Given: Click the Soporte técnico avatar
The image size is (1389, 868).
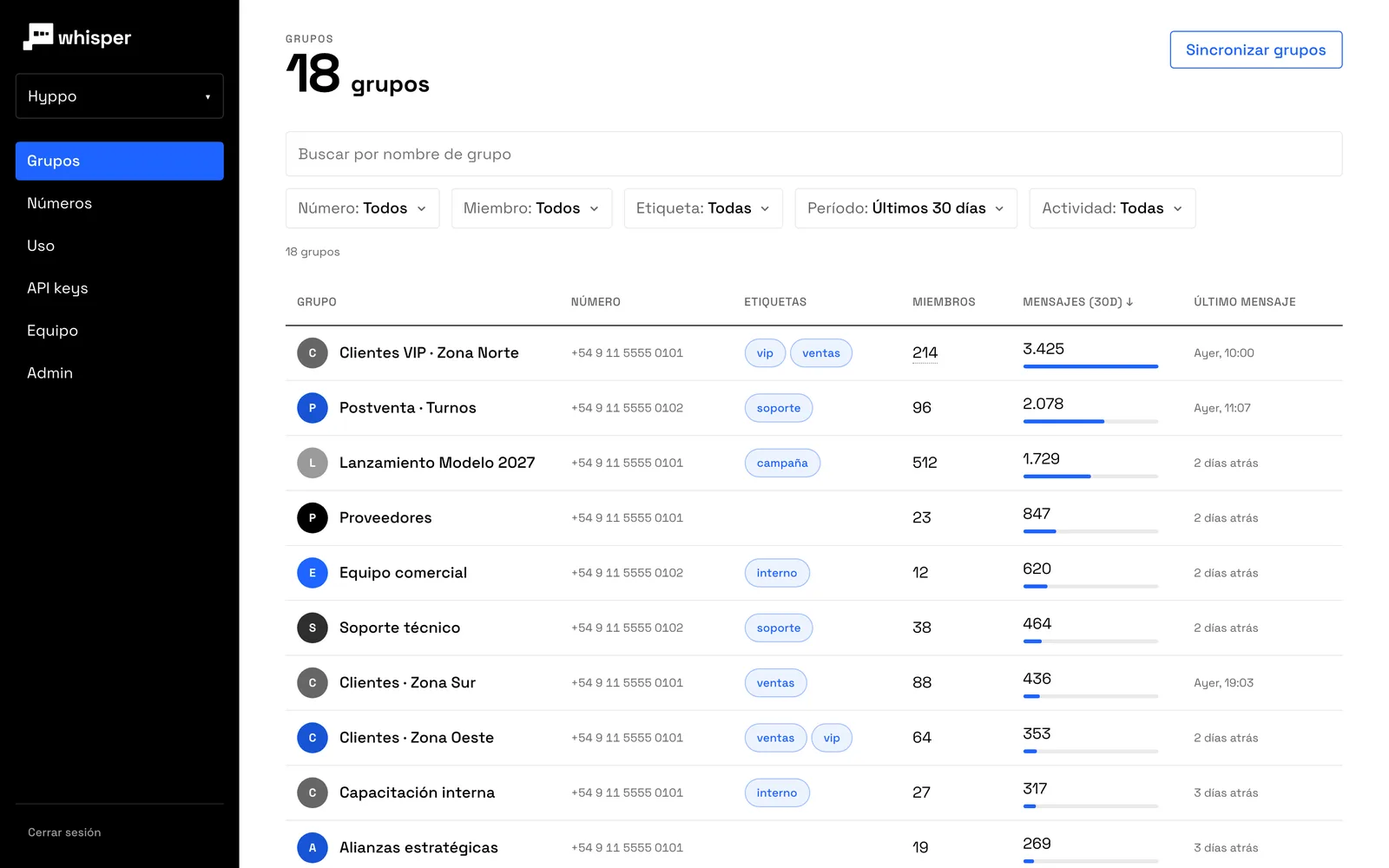Looking at the screenshot, I should [x=313, y=628].
